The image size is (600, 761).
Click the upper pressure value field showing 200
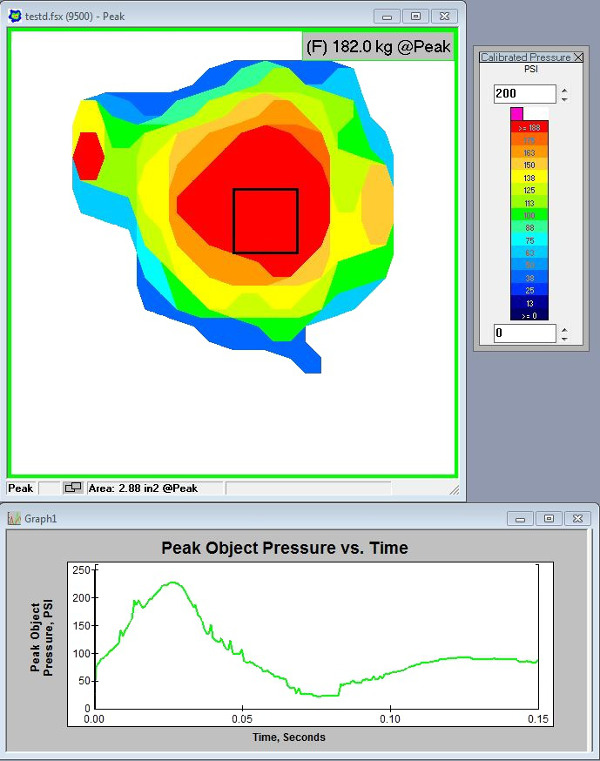(525, 94)
